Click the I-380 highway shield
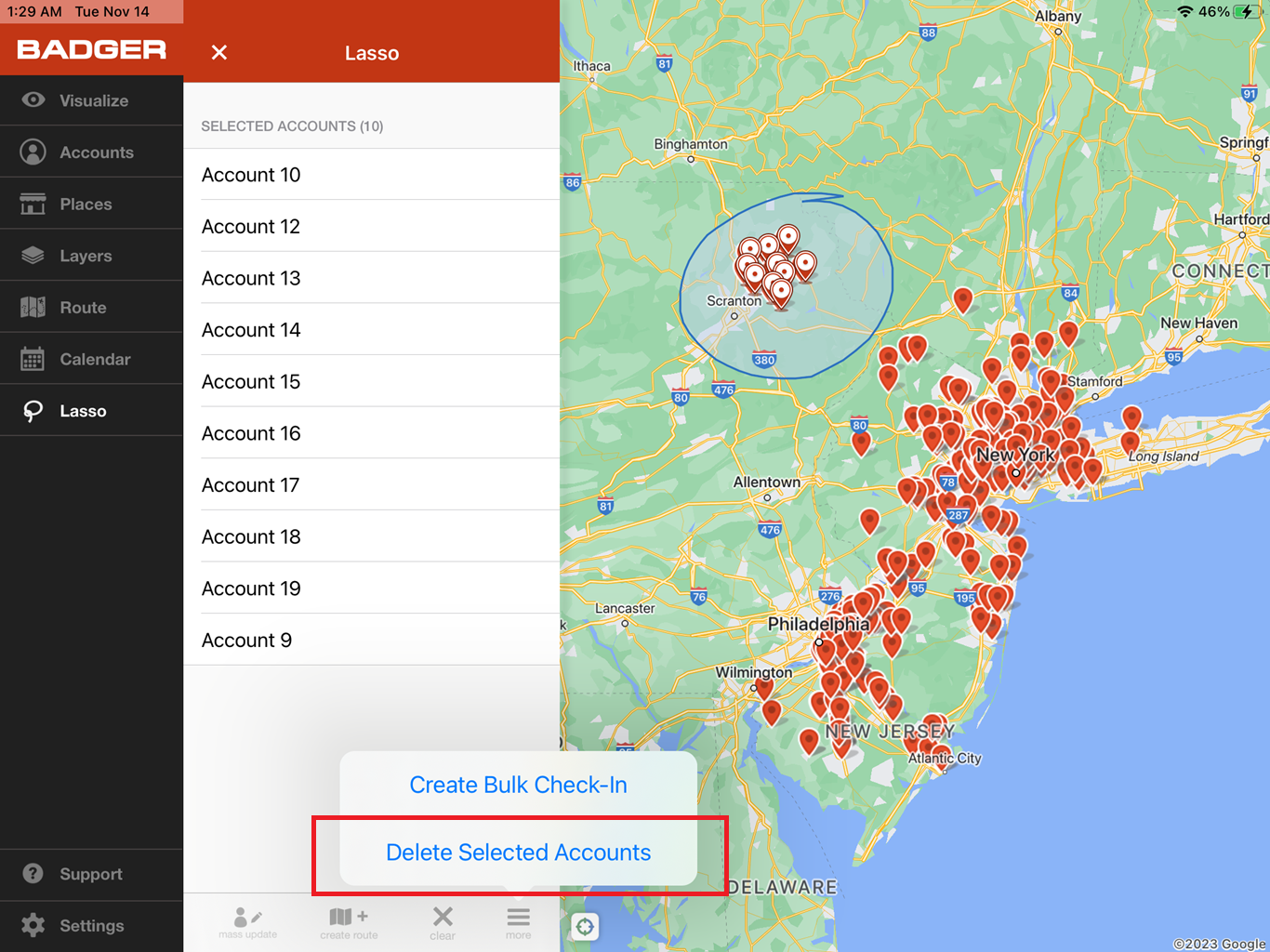 pos(764,360)
